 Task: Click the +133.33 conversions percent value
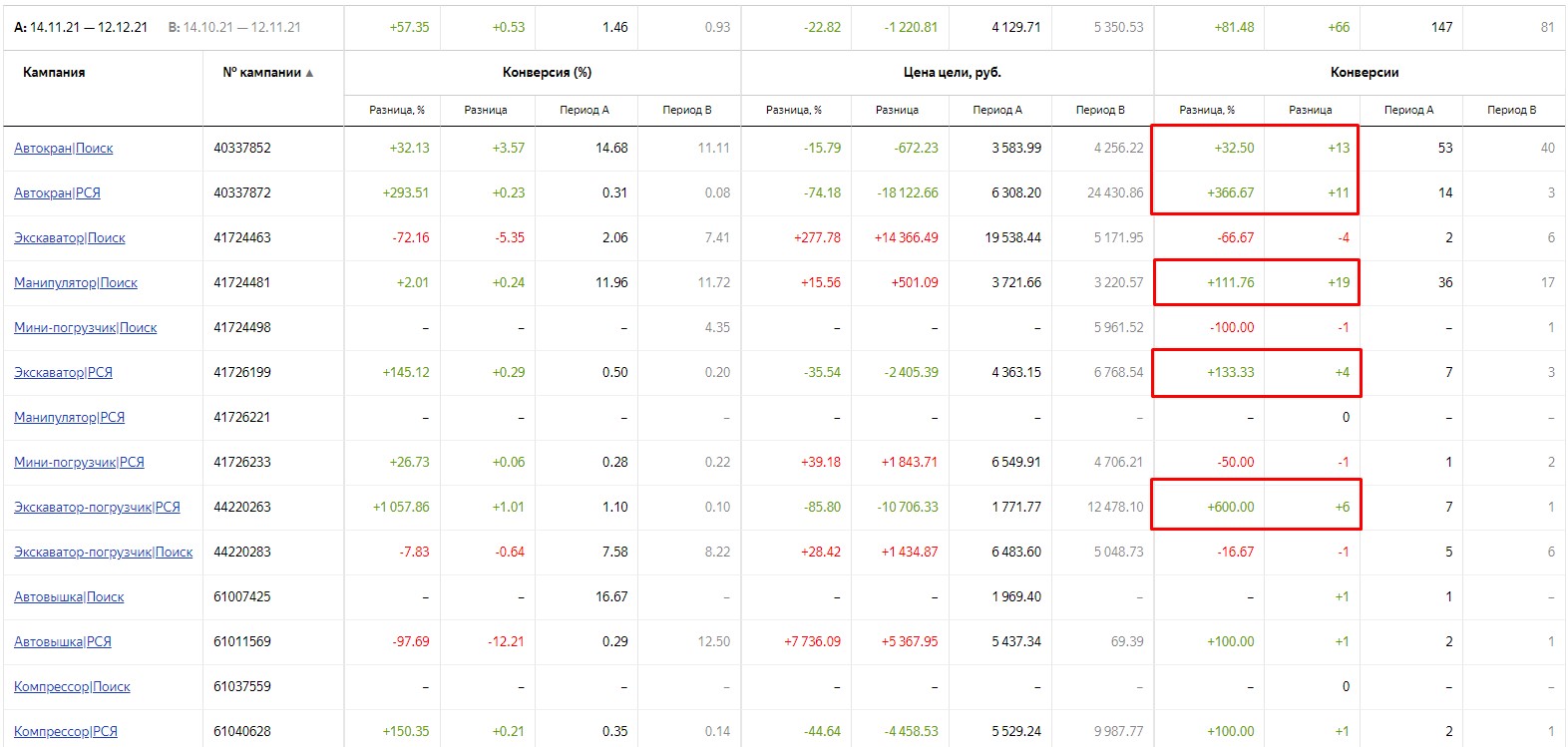coord(1230,372)
